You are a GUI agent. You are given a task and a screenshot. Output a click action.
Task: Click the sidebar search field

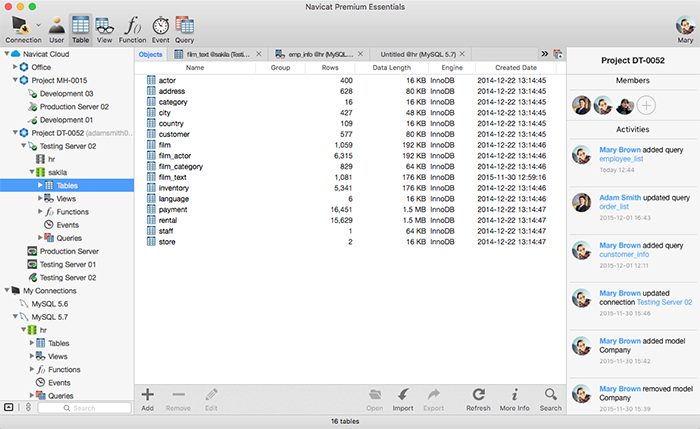point(84,408)
